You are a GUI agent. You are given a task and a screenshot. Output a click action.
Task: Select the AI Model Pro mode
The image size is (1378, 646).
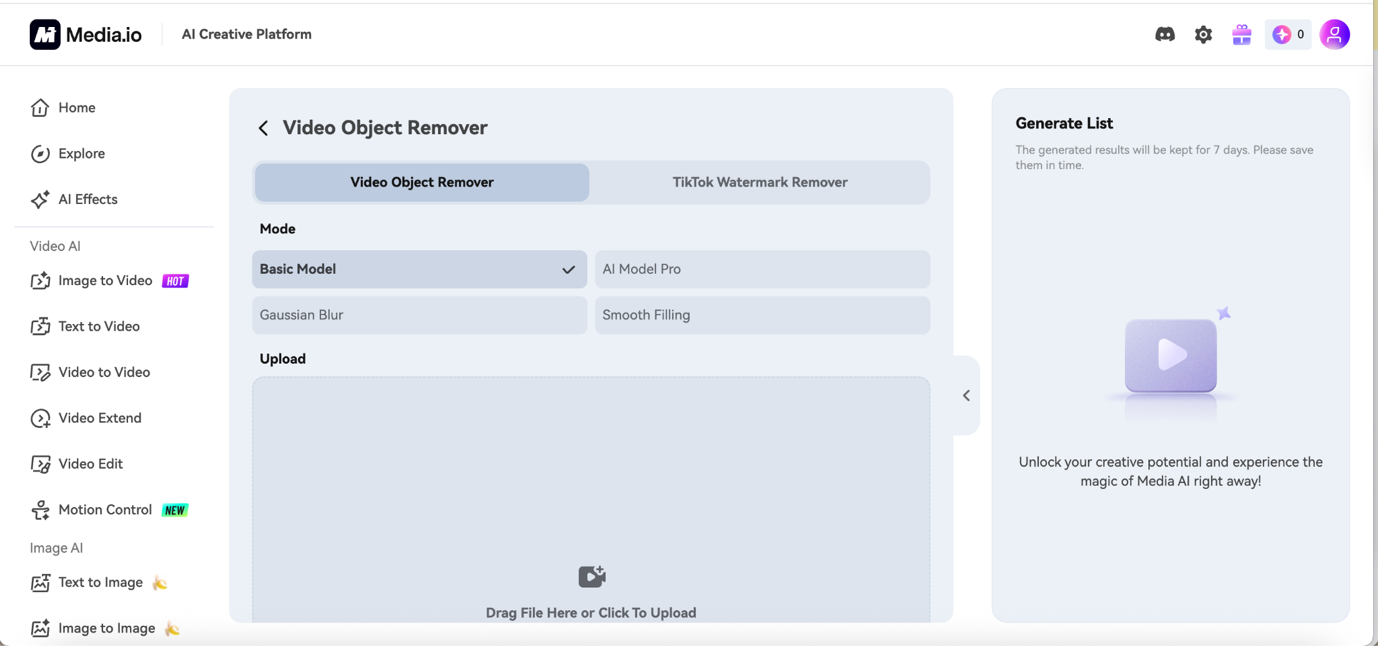762,269
